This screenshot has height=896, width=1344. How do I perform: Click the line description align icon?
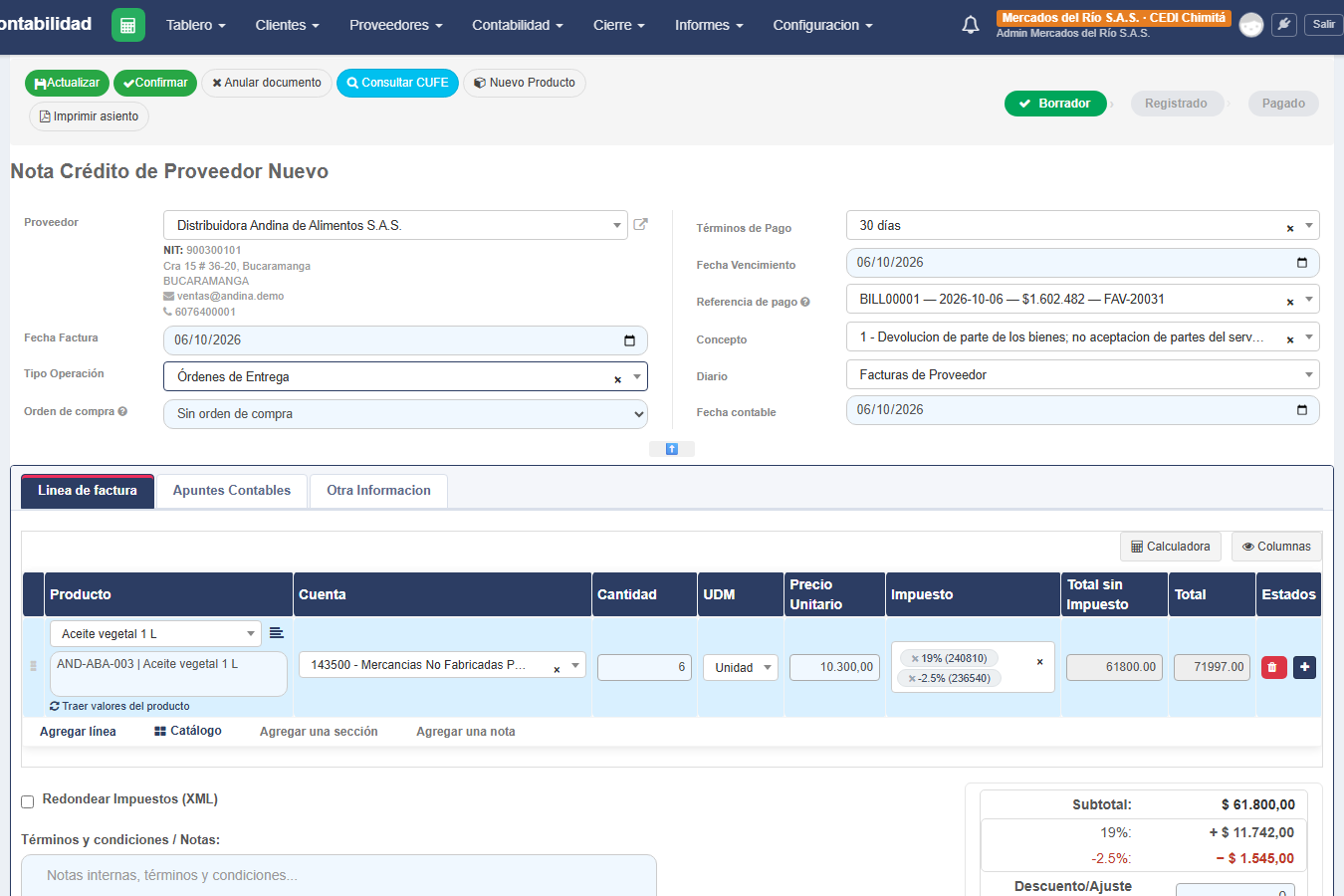coord(277,633)
